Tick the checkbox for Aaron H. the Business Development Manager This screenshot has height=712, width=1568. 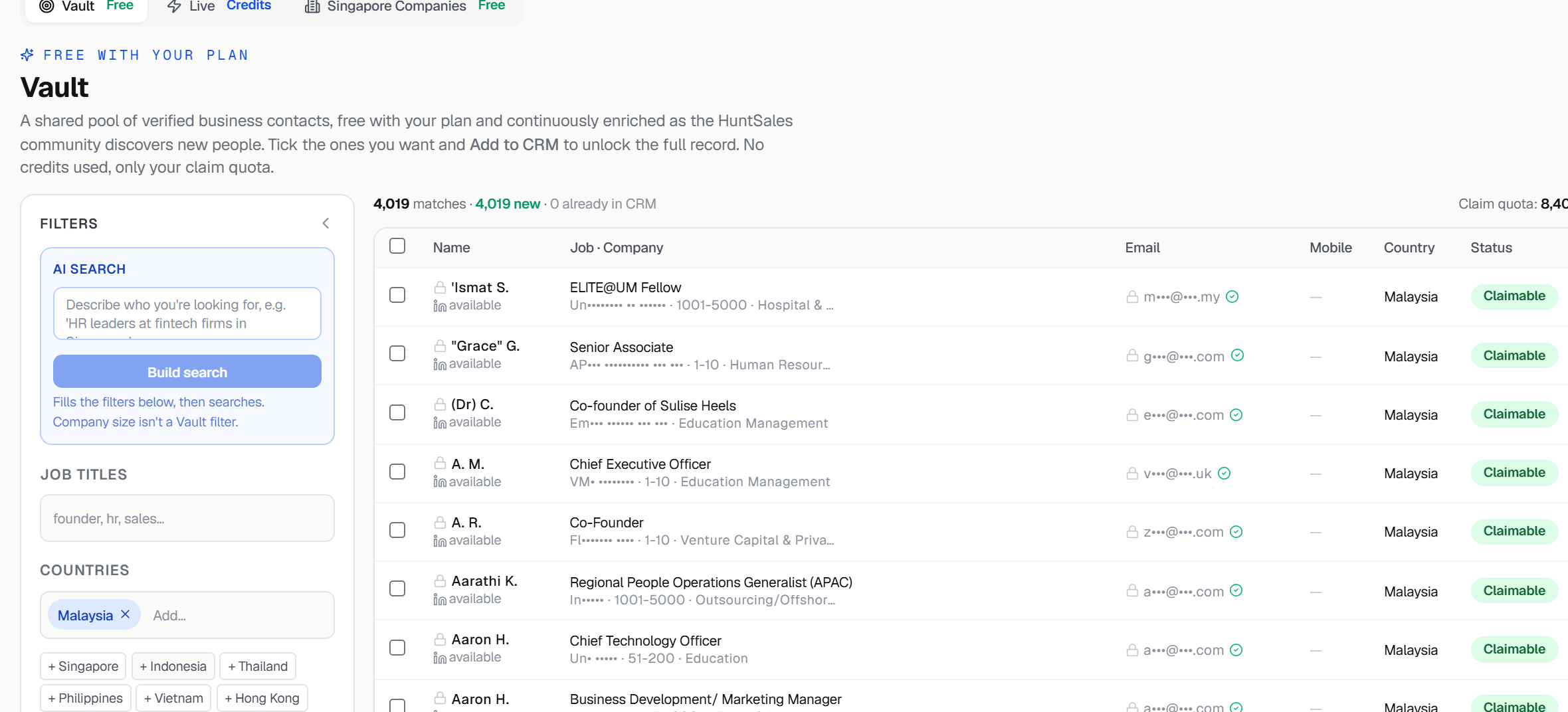[397, 705]
